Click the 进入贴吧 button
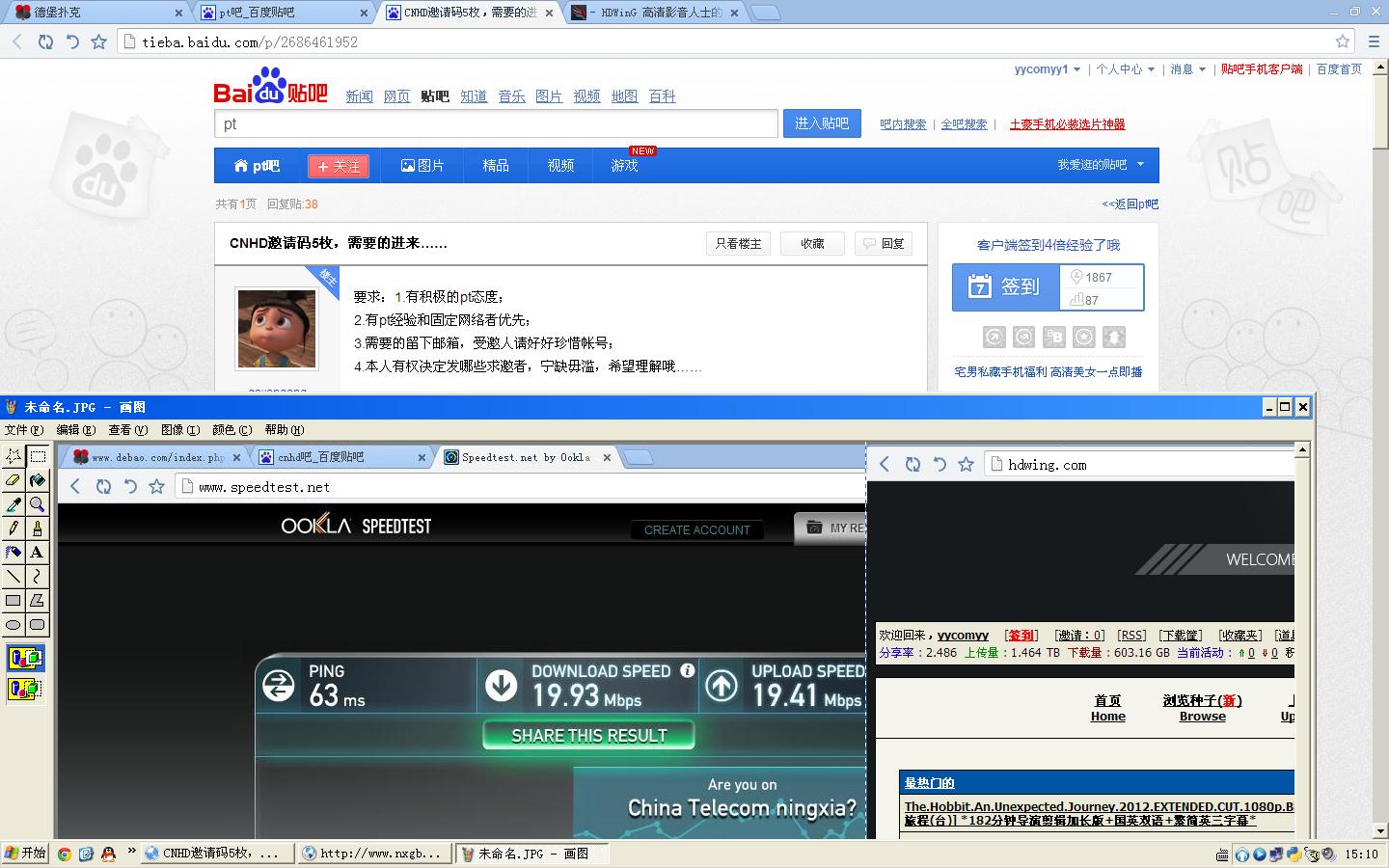This screenshot has width=1389, height=868. coord(822,123)
